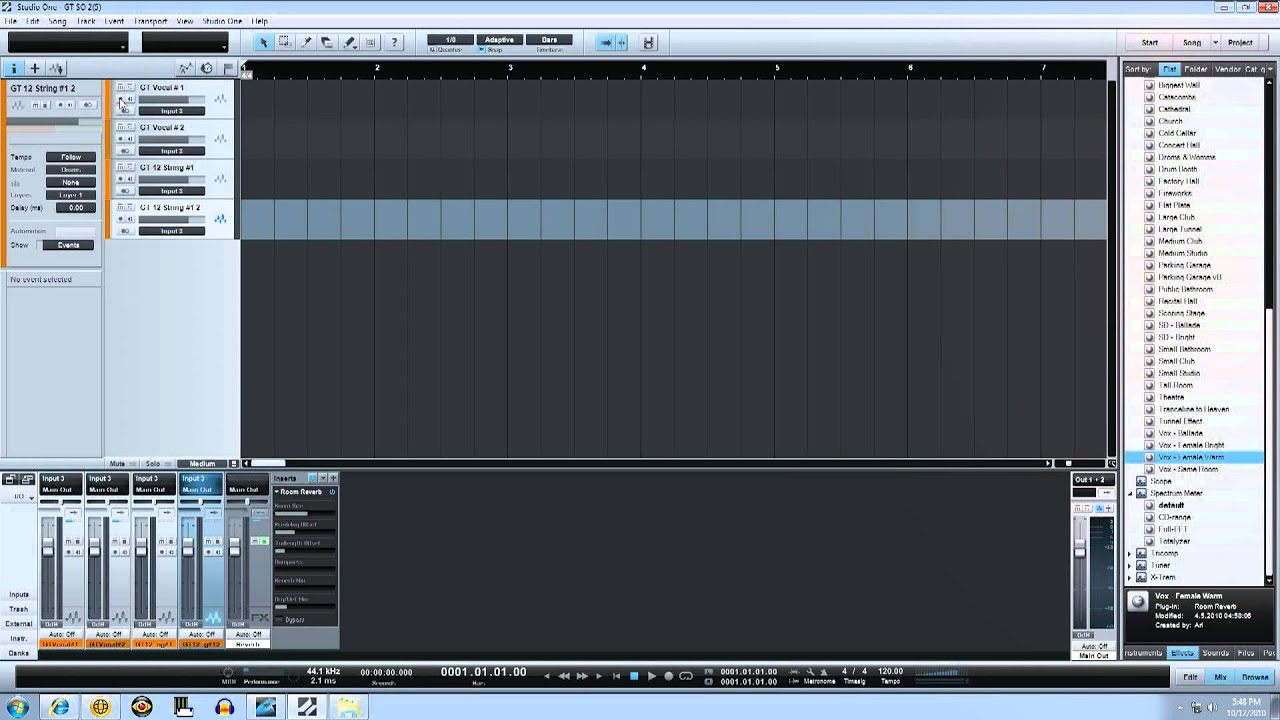
Task: Click the Song button
Action: pyautogui.click(x=1192, y=43)
